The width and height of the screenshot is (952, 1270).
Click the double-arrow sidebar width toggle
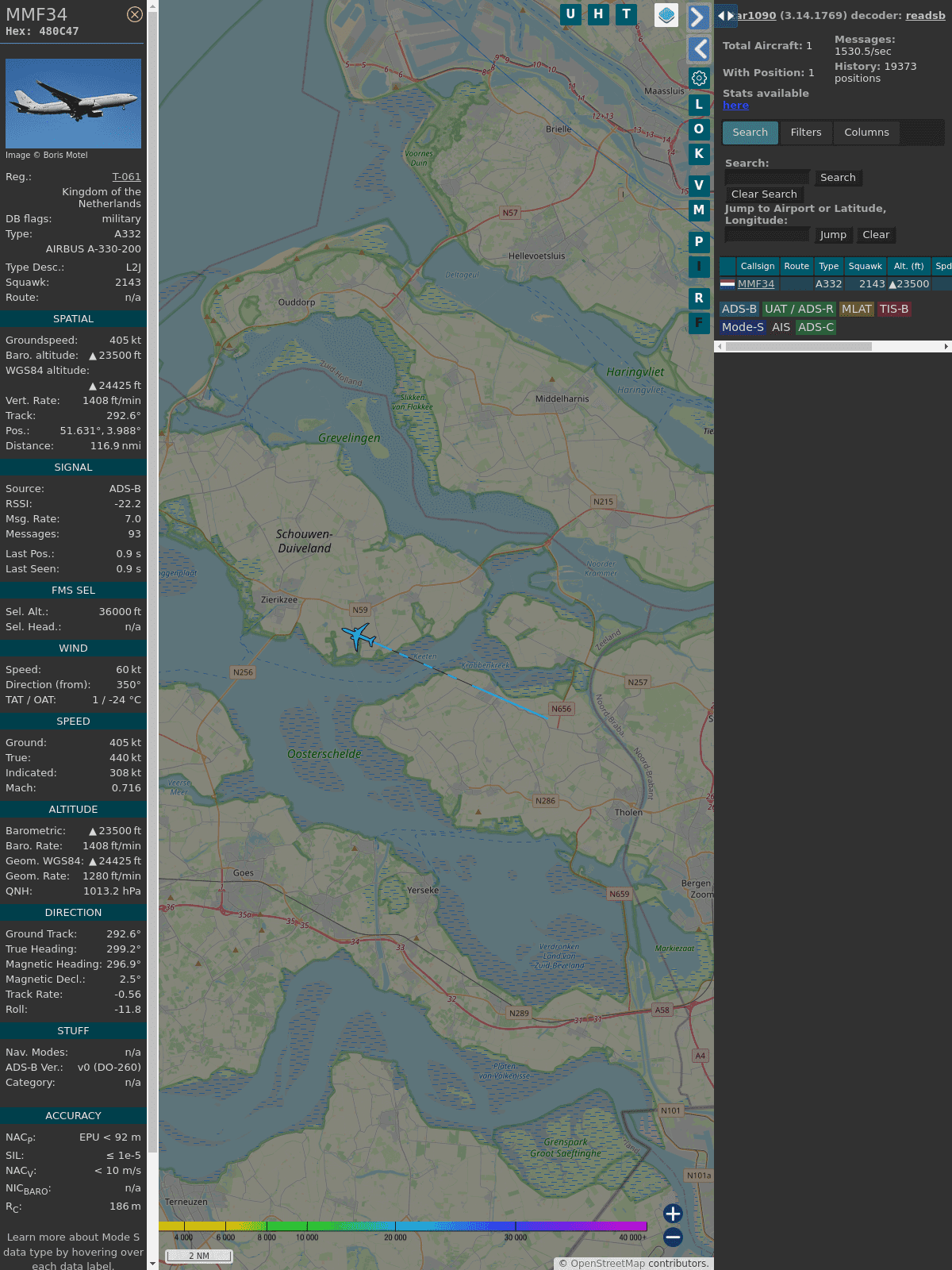point(725,16)
